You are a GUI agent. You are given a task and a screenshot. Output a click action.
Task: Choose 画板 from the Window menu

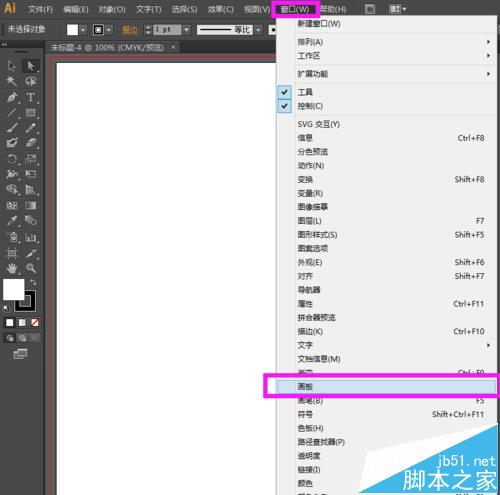387,386
